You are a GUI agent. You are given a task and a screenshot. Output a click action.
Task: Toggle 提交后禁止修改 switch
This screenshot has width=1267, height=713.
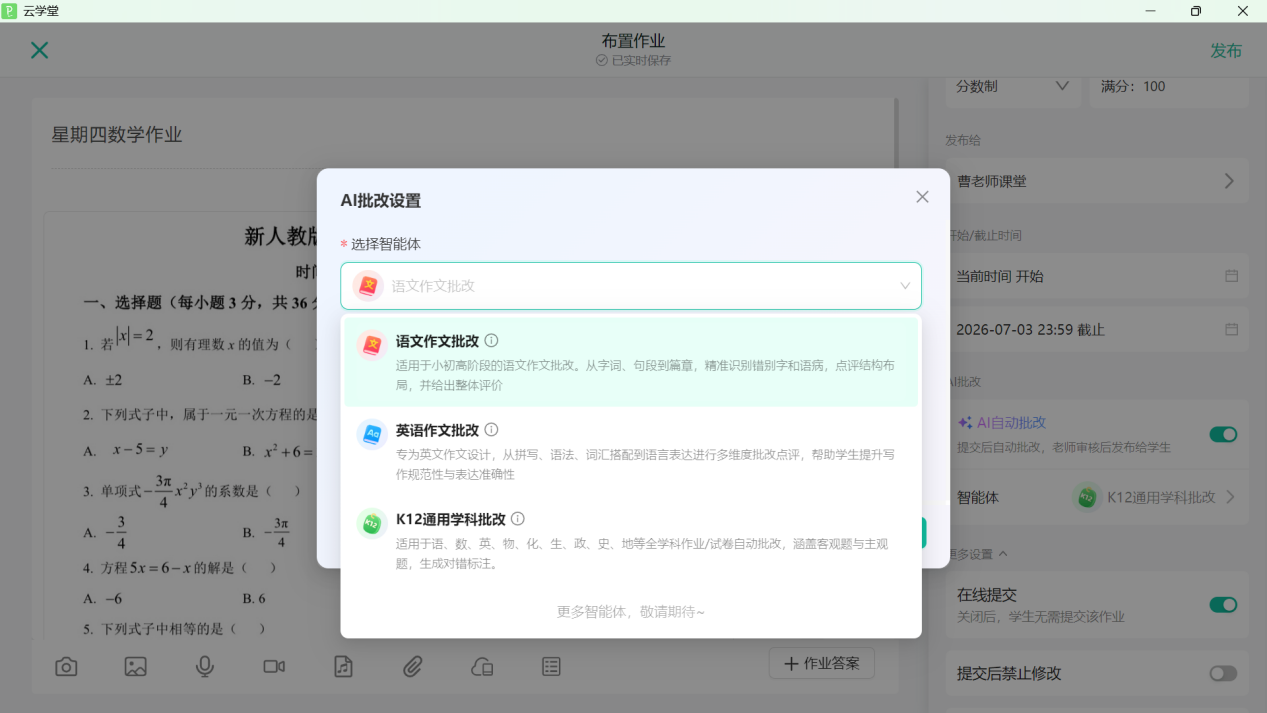click(1223, 673)
